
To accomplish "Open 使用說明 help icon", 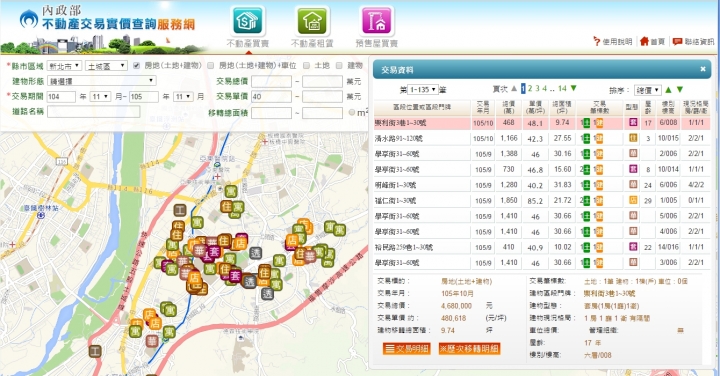I will pos(596,41).
